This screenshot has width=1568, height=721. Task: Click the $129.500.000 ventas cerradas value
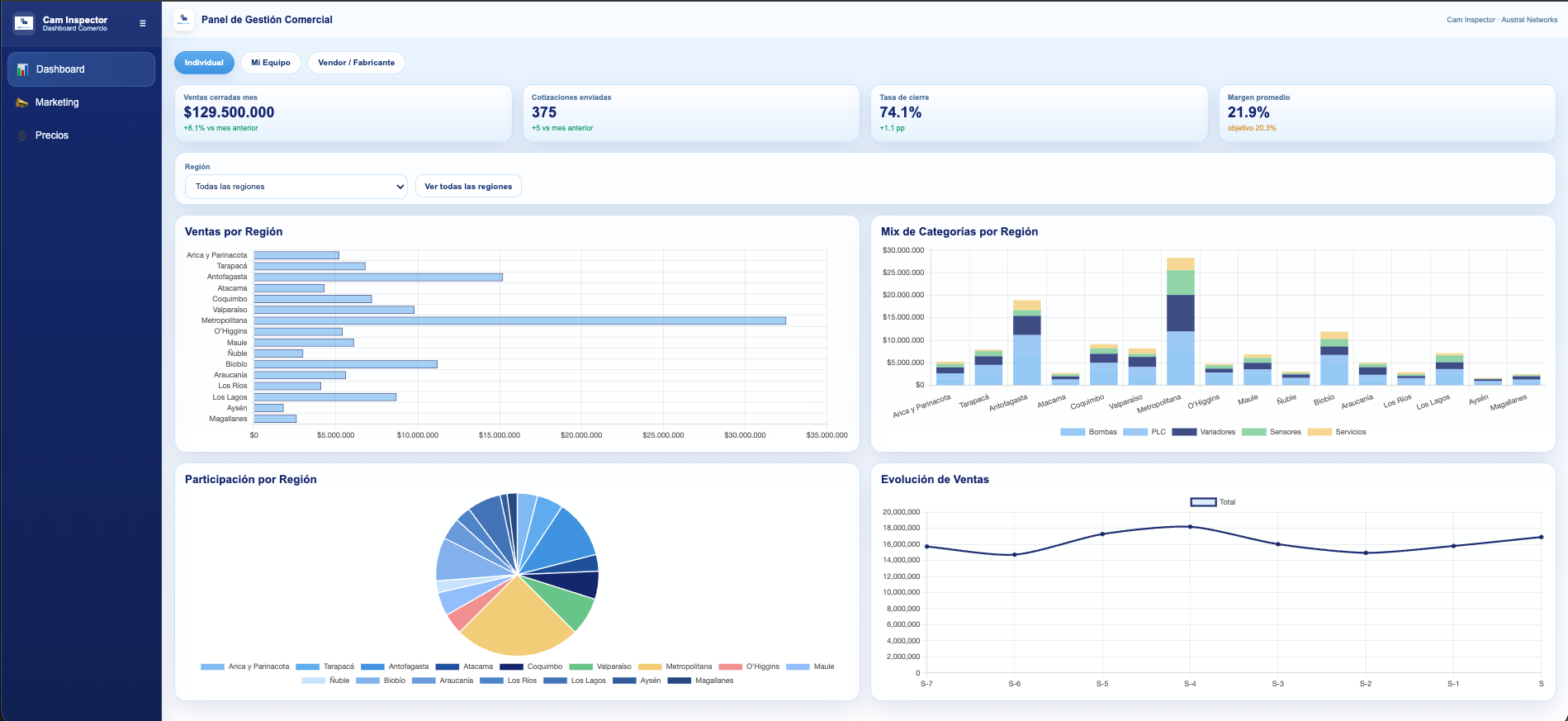229,112
